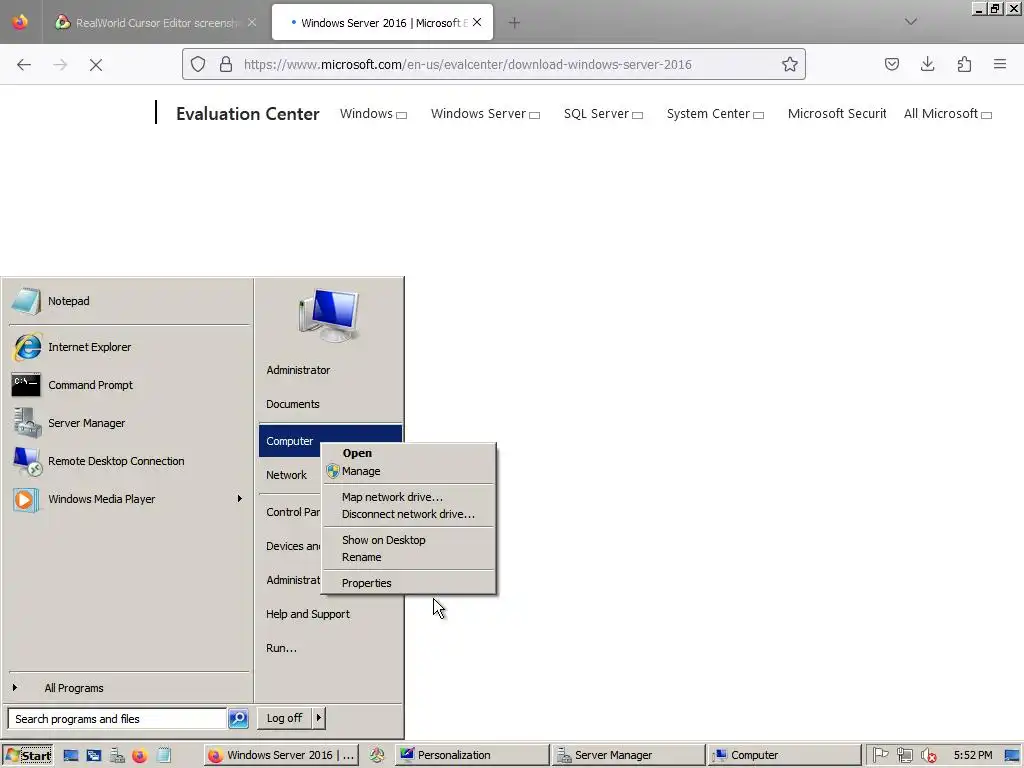Open the Firefox downloads panel
Image resolution: width=1024 pixels, height=768 pixels.
pyautogui.click(x=927, y=64)
